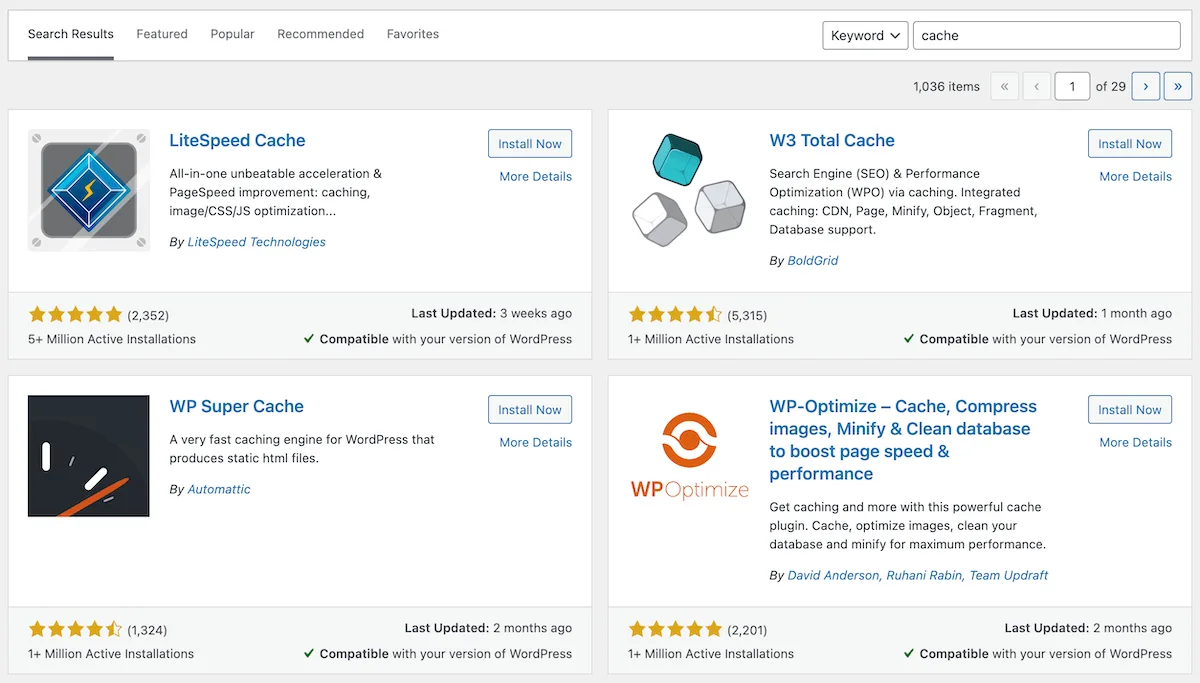Install the LiteSpeed Cache plugin now

point(530,143)
